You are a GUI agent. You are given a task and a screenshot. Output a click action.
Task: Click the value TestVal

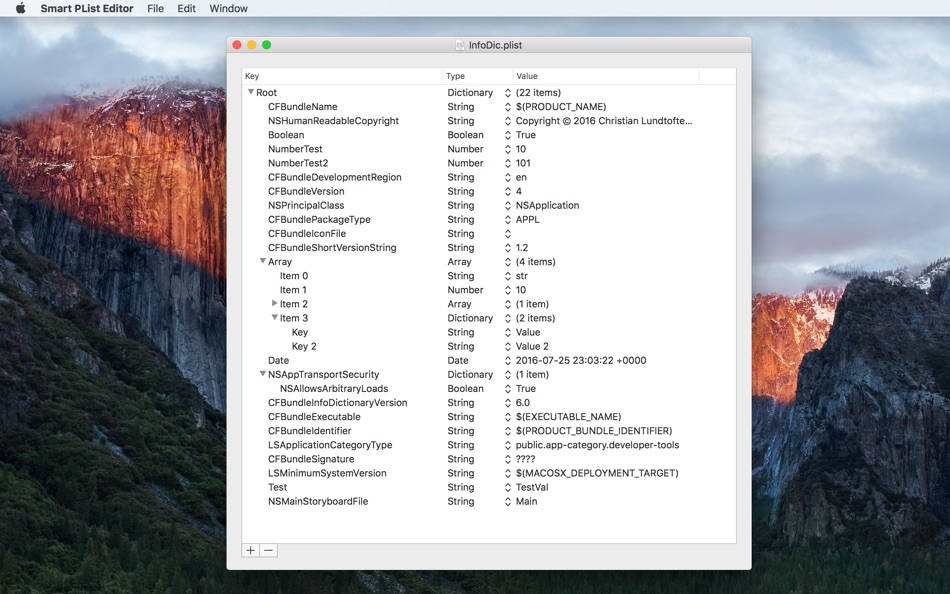532,487
